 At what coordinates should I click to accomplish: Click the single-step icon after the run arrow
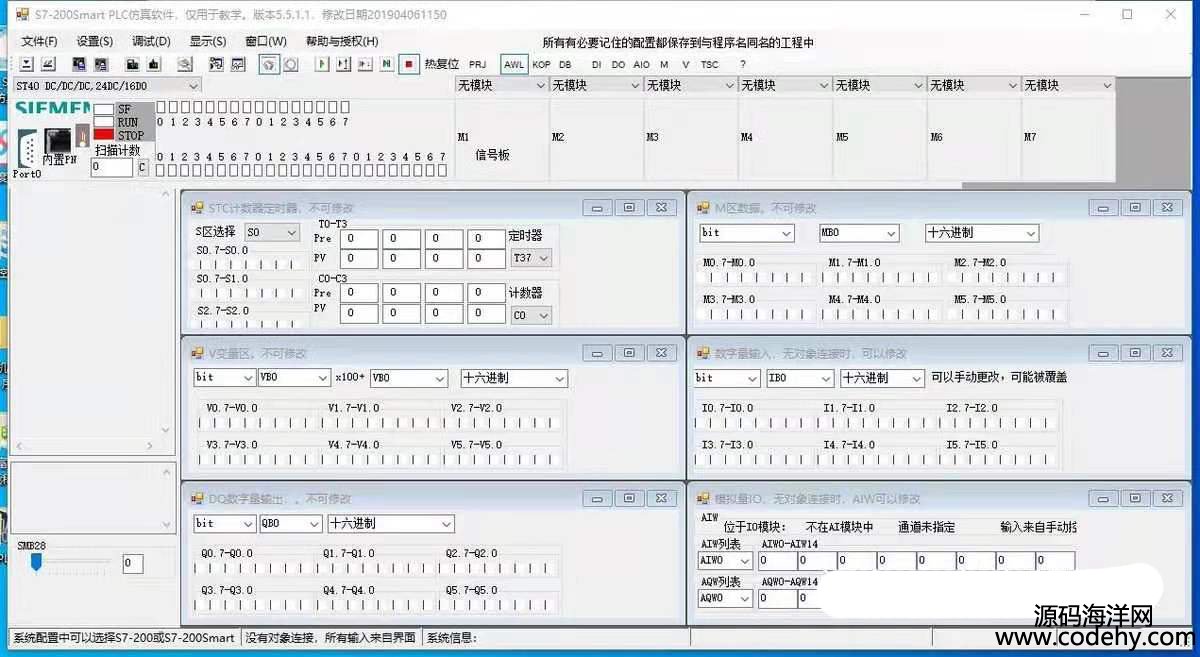pyautogui.click(x=343, y=64)
